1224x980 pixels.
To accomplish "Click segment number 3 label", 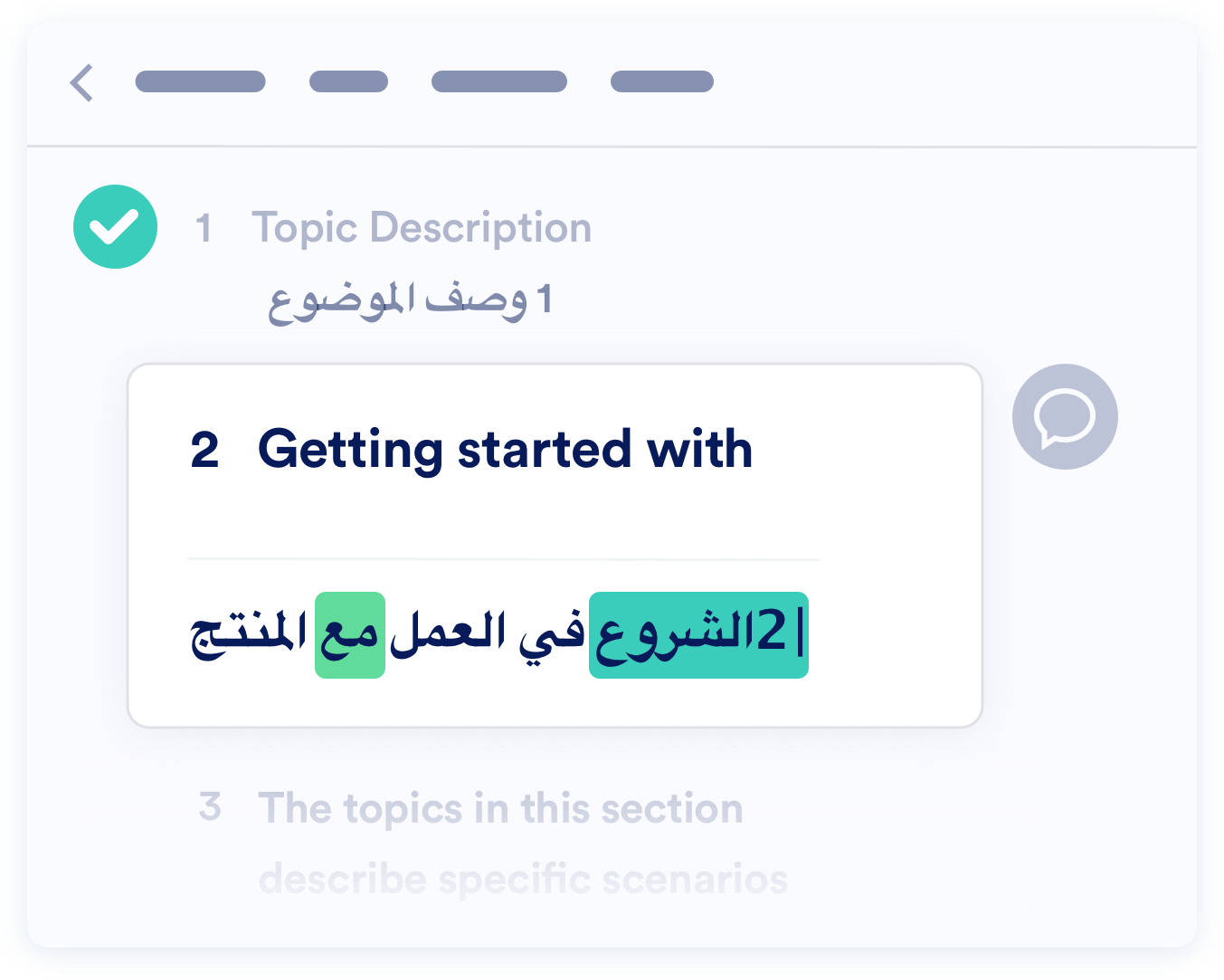I will (x=210, y=806).
